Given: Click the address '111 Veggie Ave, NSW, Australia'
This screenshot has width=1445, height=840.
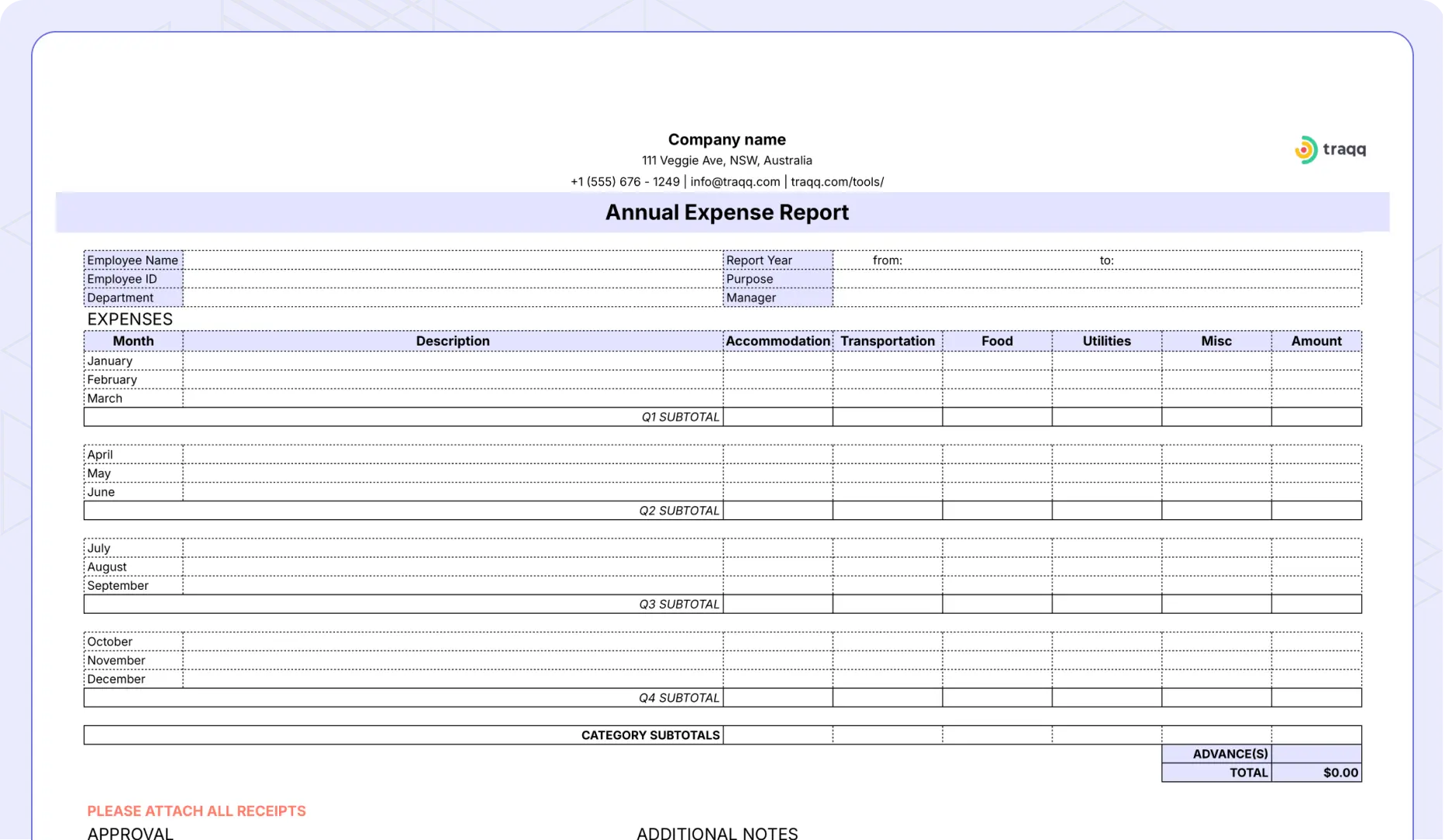Looking at the screenshot, I should 726,160.
